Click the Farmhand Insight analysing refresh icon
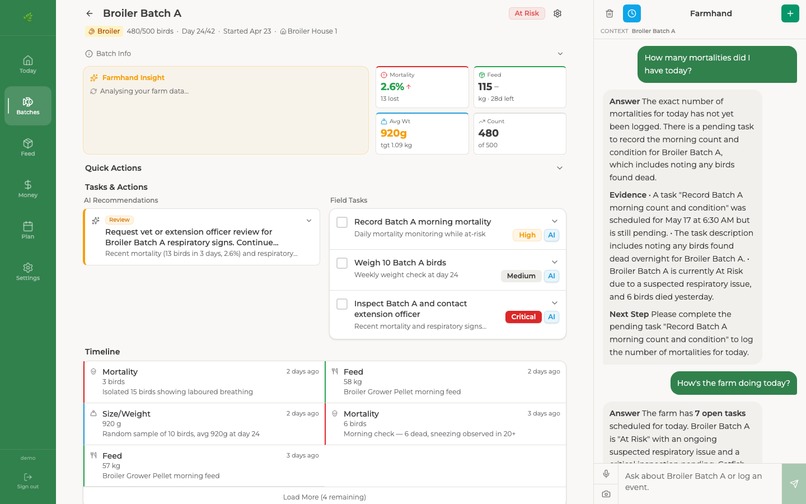The width and height of the screenshot is (806, 504). click(93, 92)
